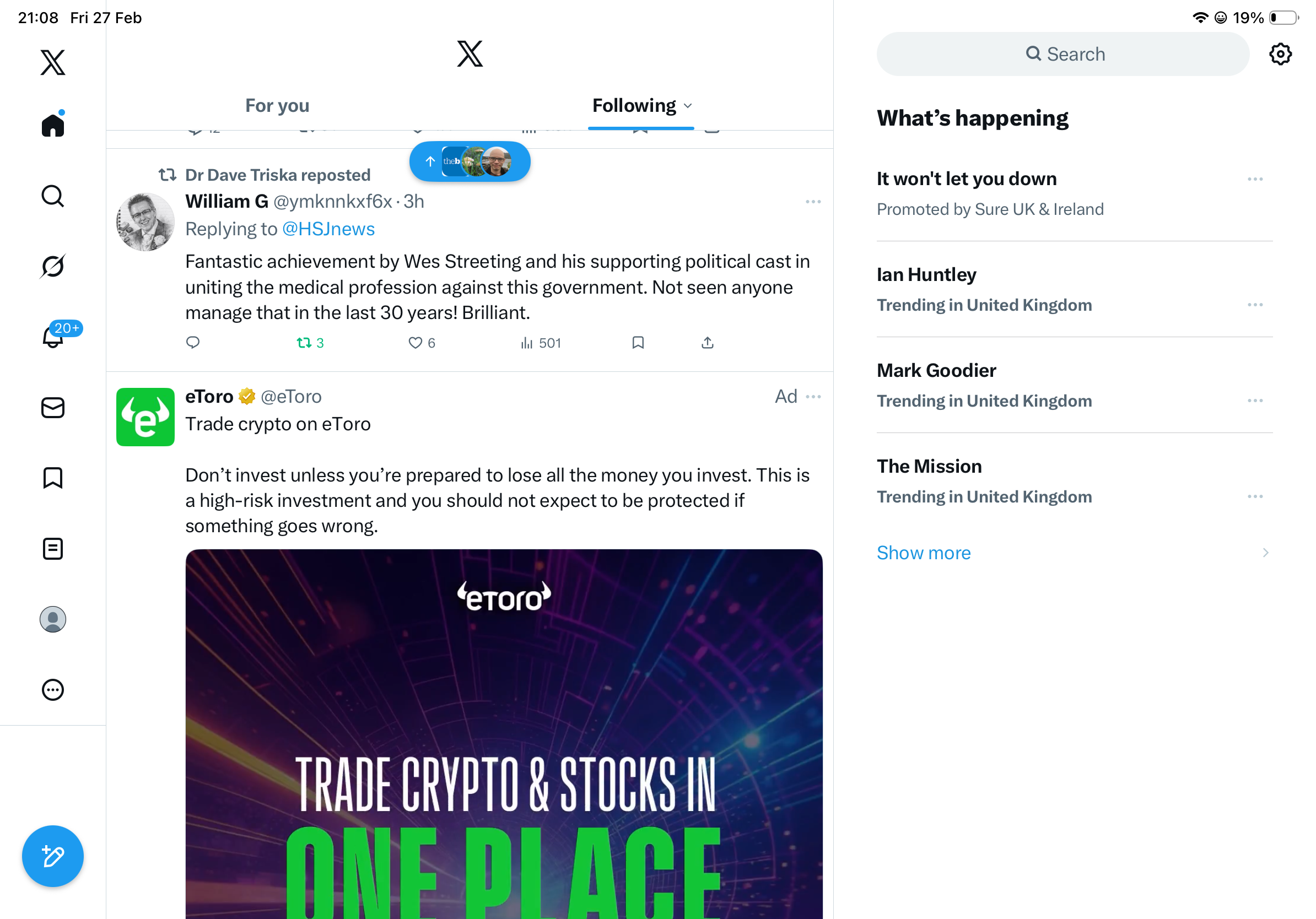Bookmark William G's post
The image size is (1316, 919).
click(x=638, y=343)
